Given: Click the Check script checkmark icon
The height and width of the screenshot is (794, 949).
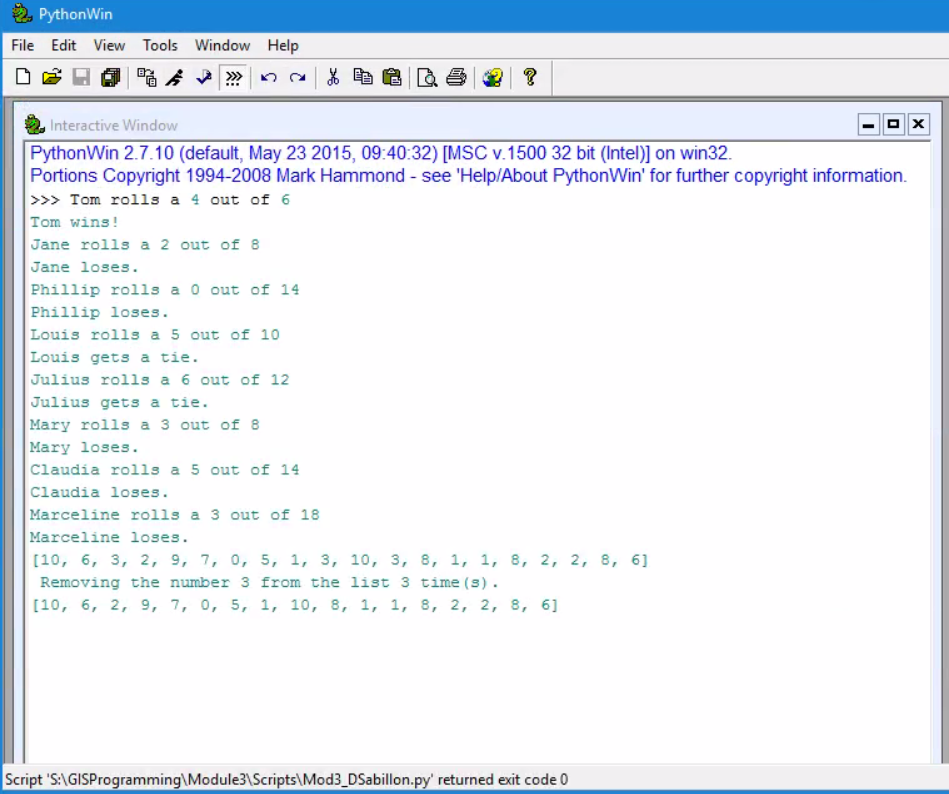Looking at the screenshot, I should point(204,77).
